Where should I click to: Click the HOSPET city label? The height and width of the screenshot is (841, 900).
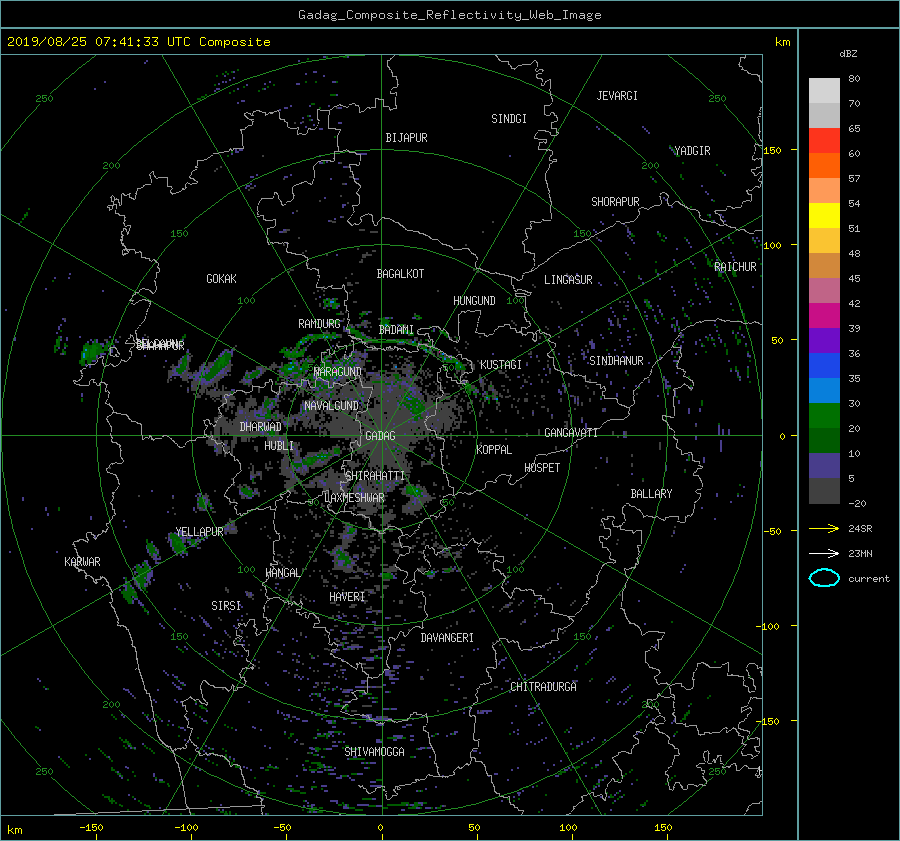(542, 468)
